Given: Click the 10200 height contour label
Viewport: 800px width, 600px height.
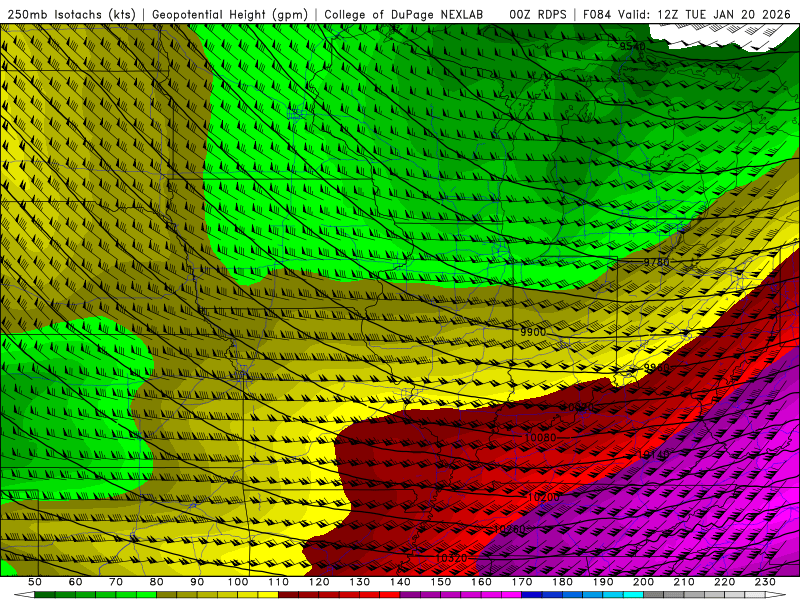Looking at the screenshot, I should point(543,497).
